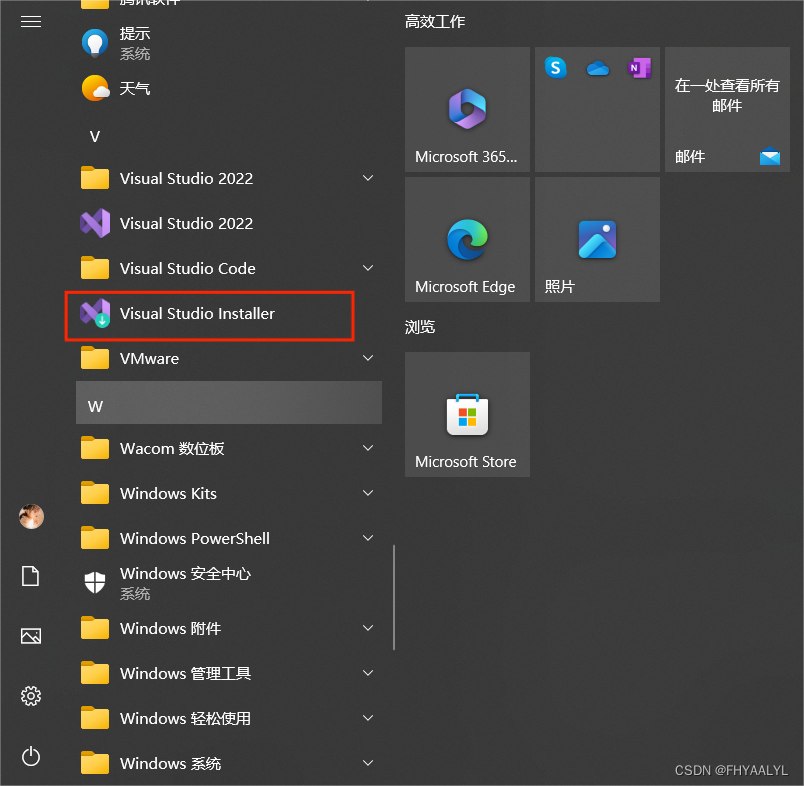Click the 高效工作 group title
This screenshot has height=786, width=804.
tap(435, 22)
